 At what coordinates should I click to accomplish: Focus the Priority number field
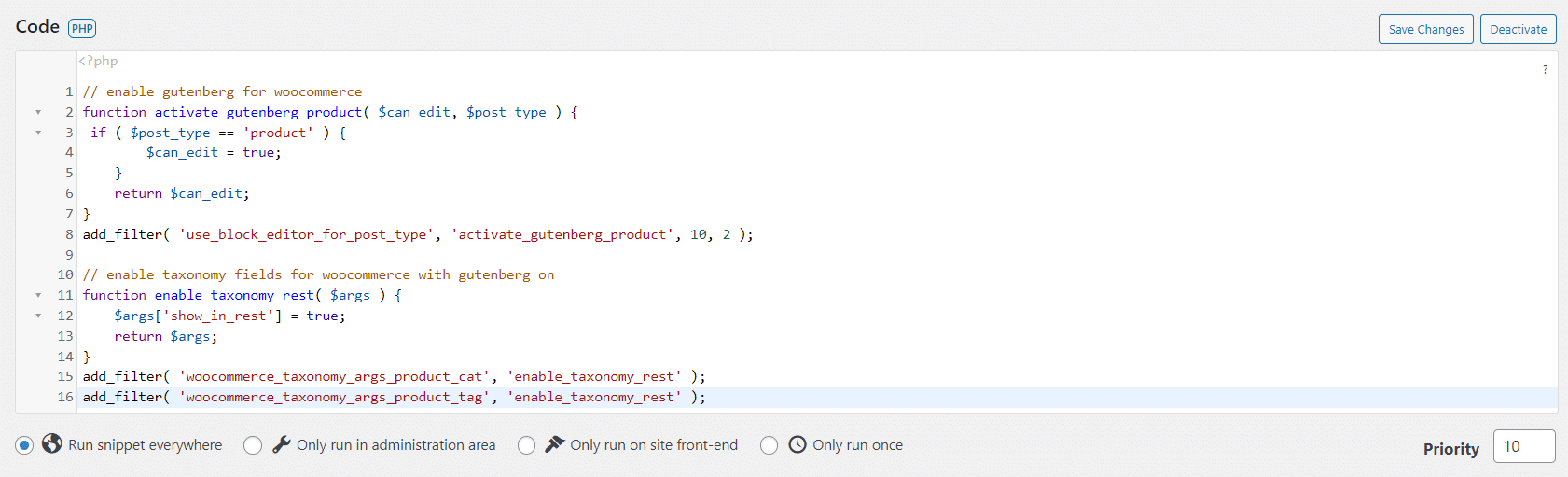tap(1523, 446)
